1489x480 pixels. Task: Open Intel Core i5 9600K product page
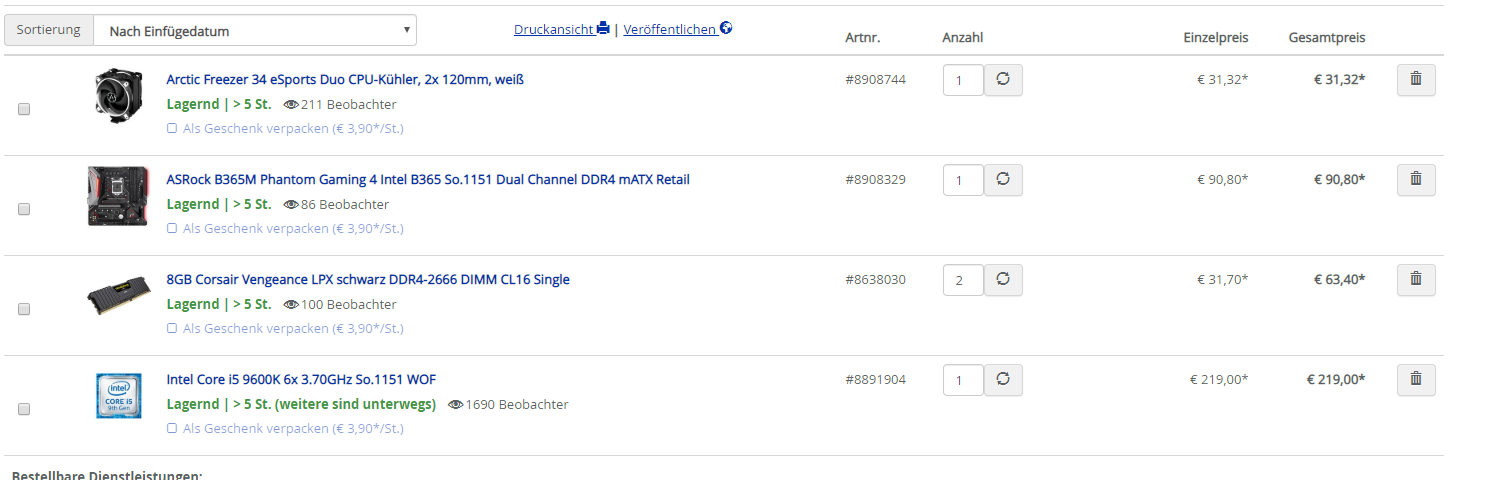(301, 379)
